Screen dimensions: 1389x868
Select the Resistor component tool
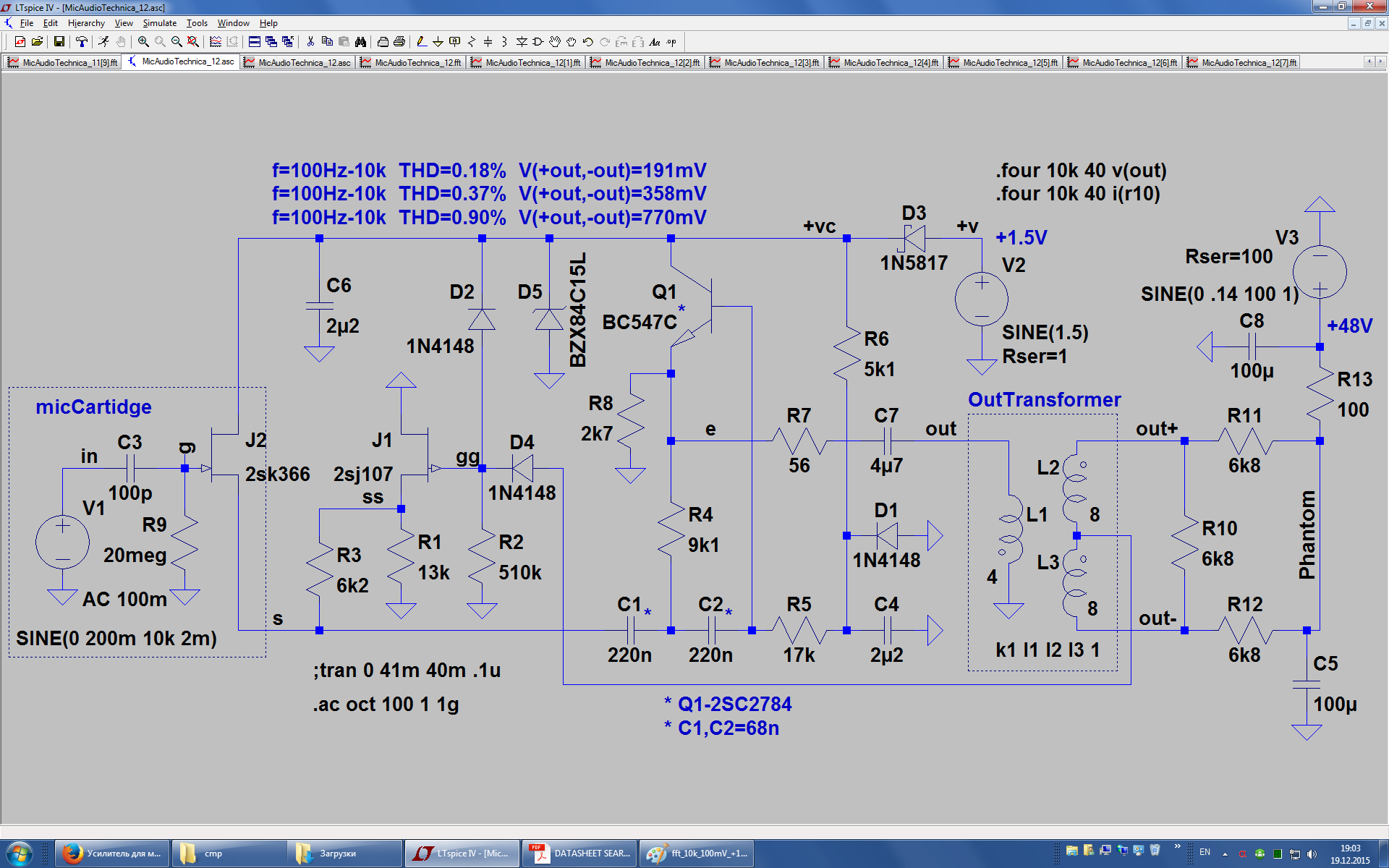pyautogui.click(x=472, y=42)
